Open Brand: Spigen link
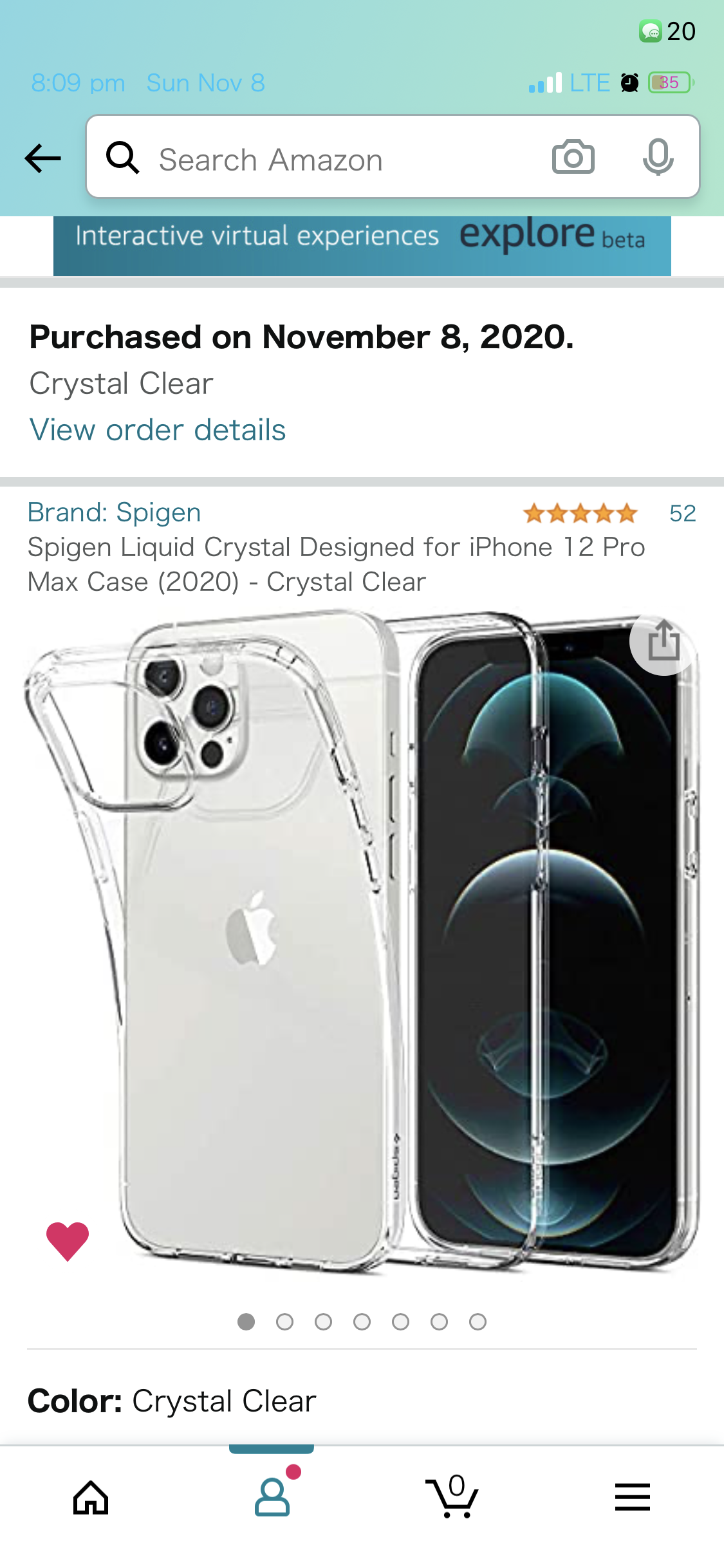 (115, 513)
